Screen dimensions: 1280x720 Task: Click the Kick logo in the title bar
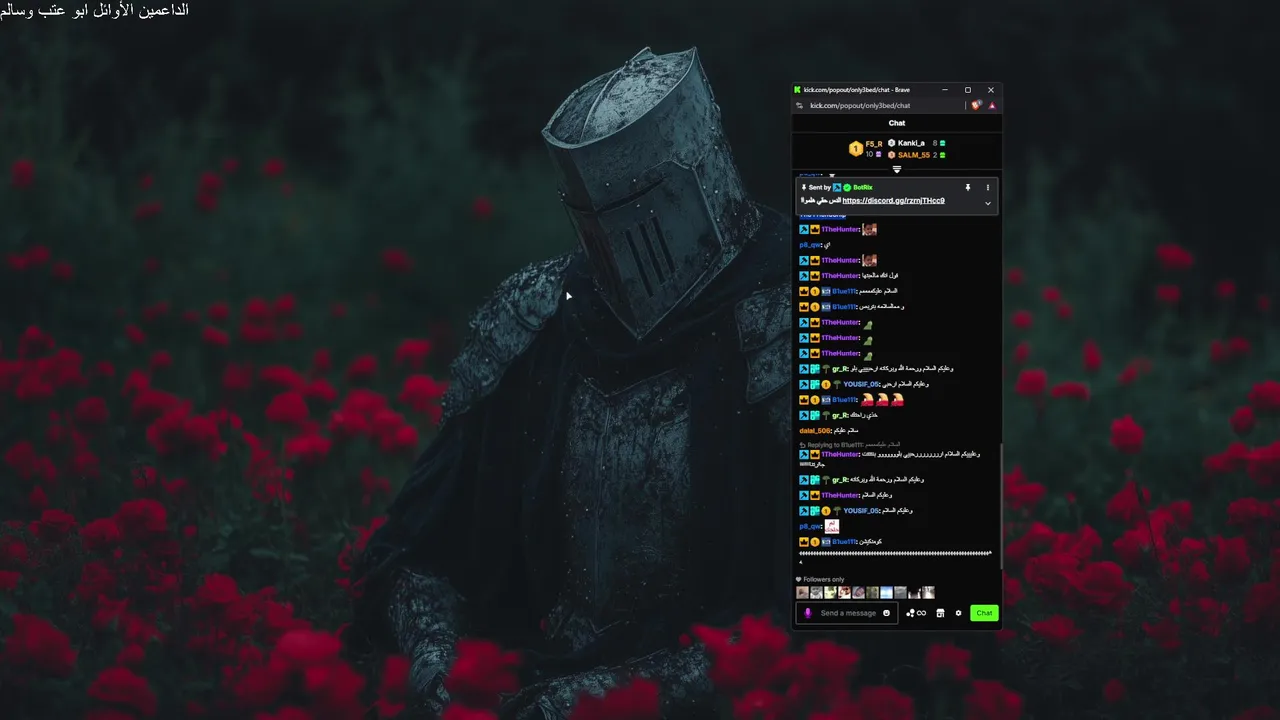pos(797,90)
